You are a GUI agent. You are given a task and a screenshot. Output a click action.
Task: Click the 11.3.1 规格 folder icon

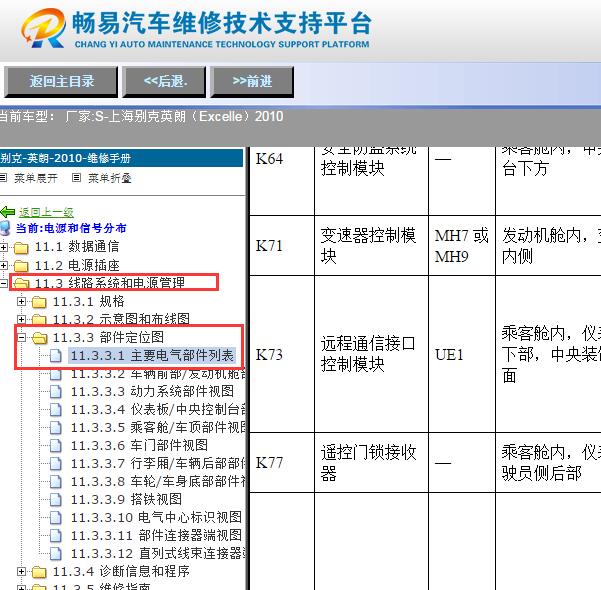click(39, 302)
